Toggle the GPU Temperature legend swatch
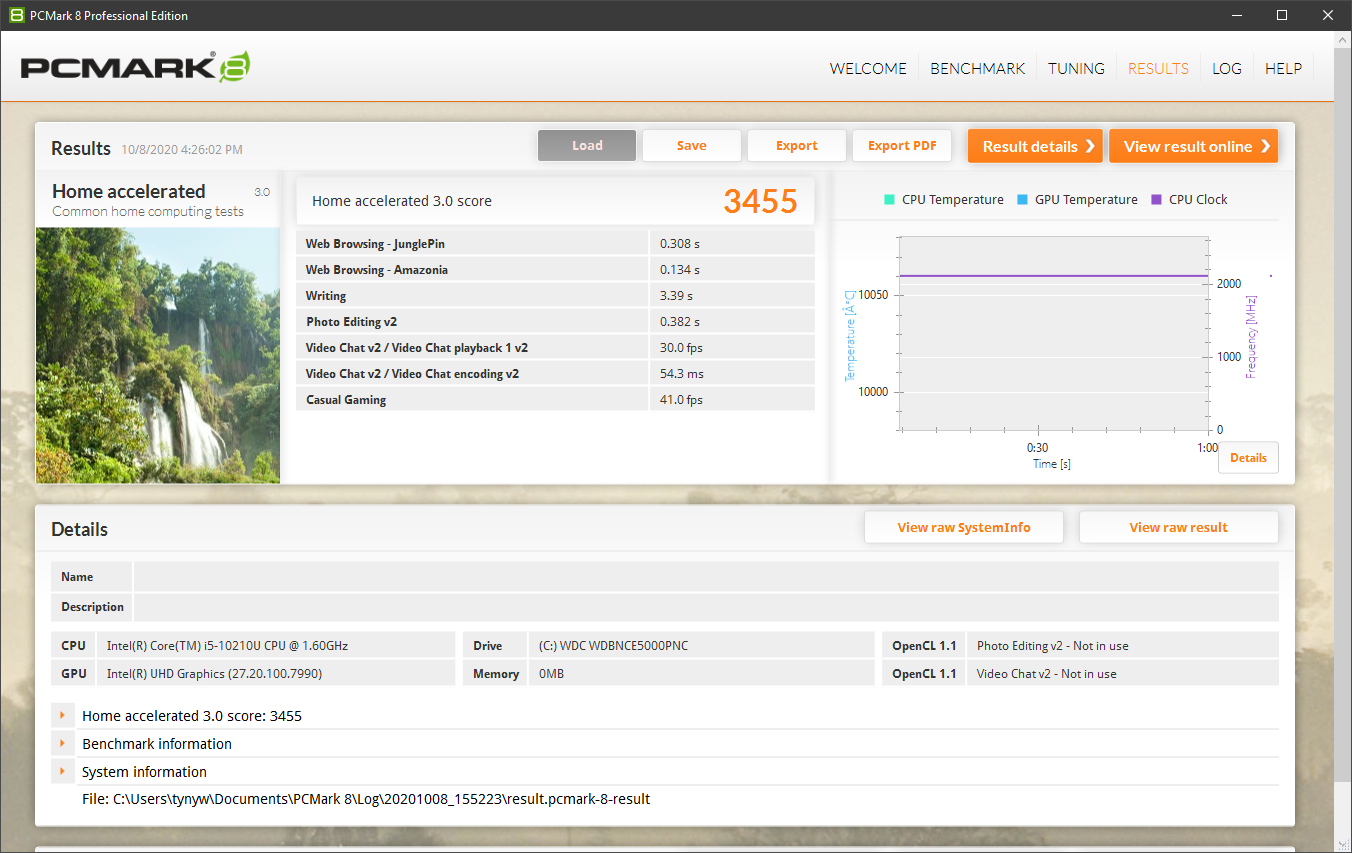This screenshot has width=1352, height=853. point(1022,199)
